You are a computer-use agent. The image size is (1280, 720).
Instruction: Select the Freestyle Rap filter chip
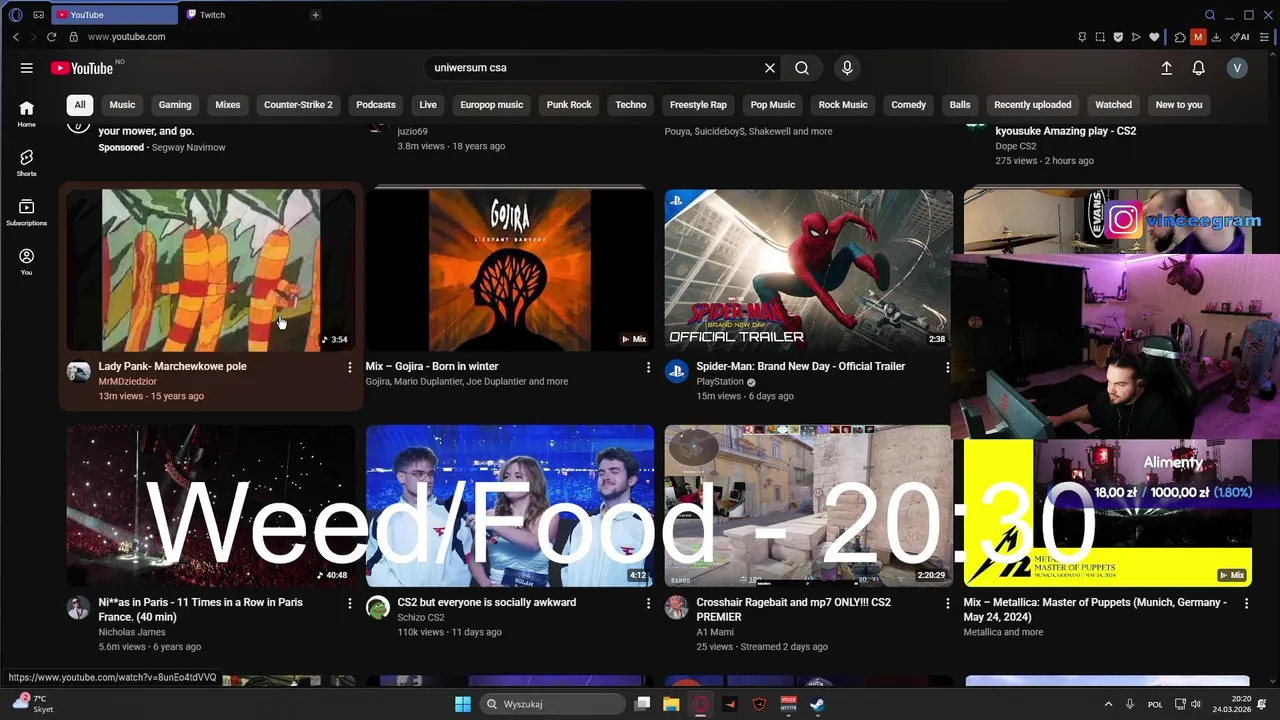point(698,104)
